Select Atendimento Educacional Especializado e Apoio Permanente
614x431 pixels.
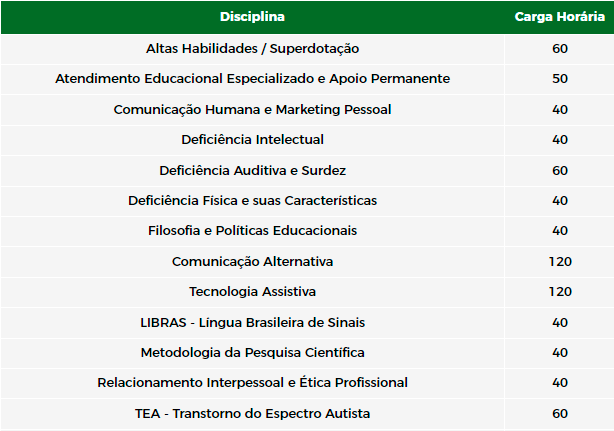(253, 79)
